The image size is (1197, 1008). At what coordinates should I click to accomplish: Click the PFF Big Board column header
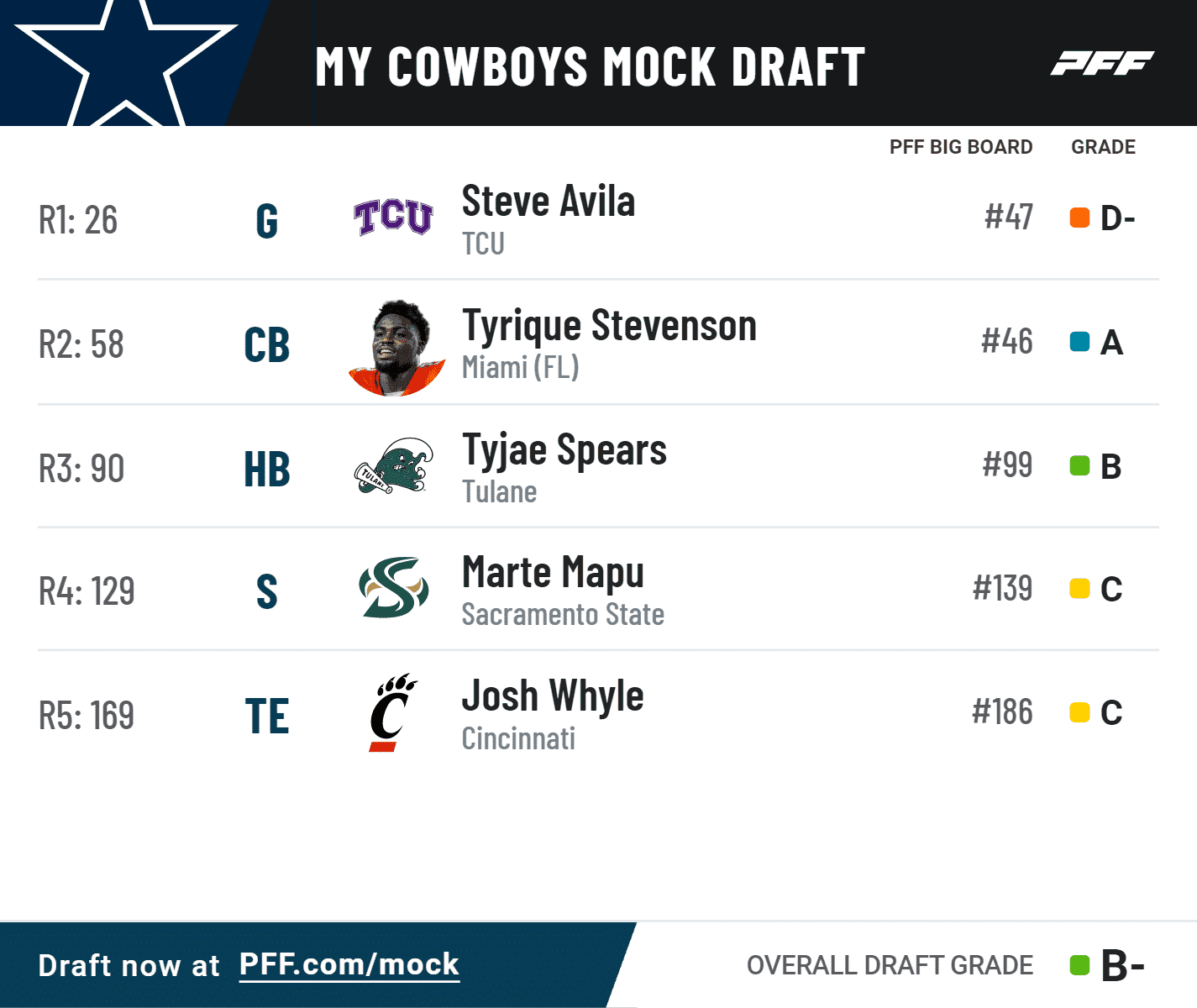[961, 147]
